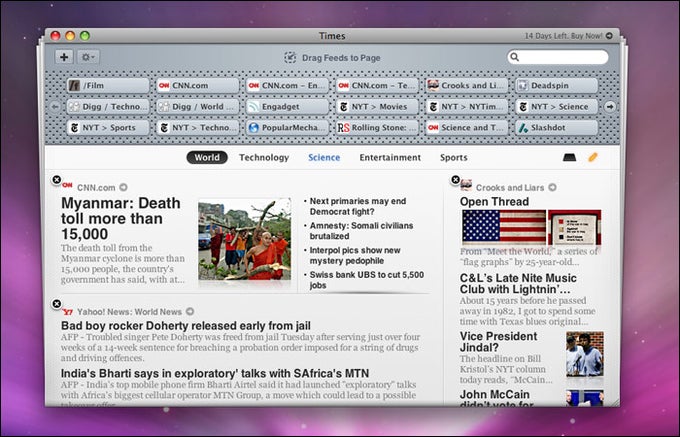Screen dimensions: 680x437
Task: Select the PopularMecha... feed tile
Action: tap(288, 128)
